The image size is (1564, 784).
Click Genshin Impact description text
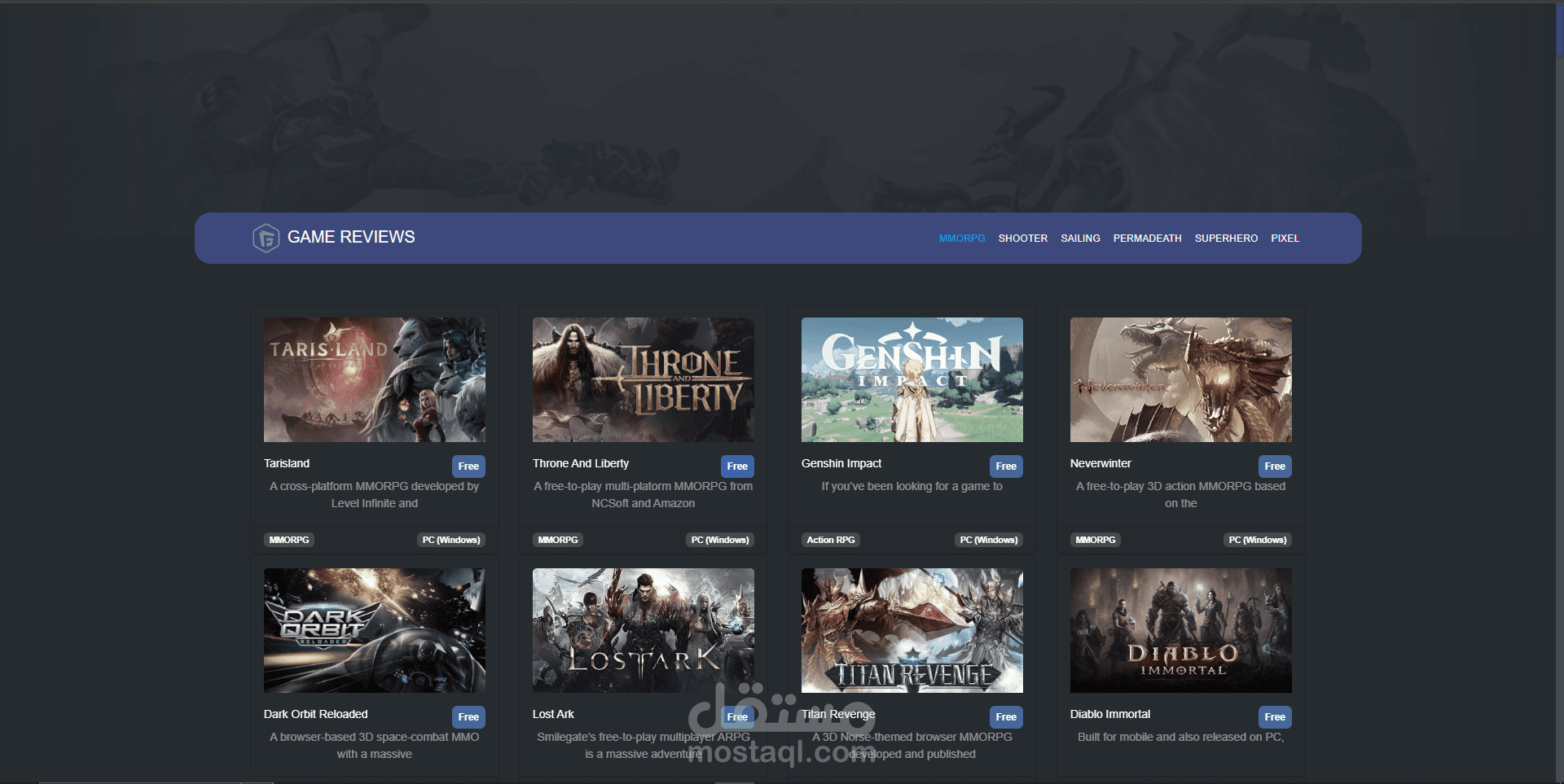[912, 486]
